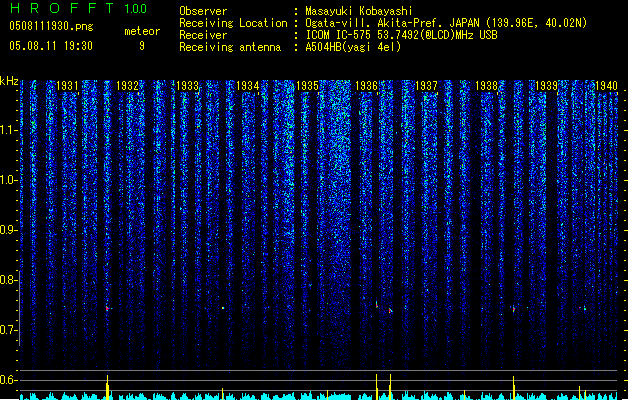
Task: Click the 'Receiving Location' label
Action: 233,23
